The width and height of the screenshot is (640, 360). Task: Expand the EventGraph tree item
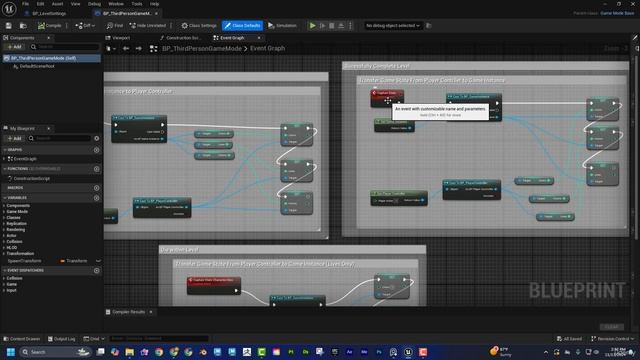[x=4, y=159]
